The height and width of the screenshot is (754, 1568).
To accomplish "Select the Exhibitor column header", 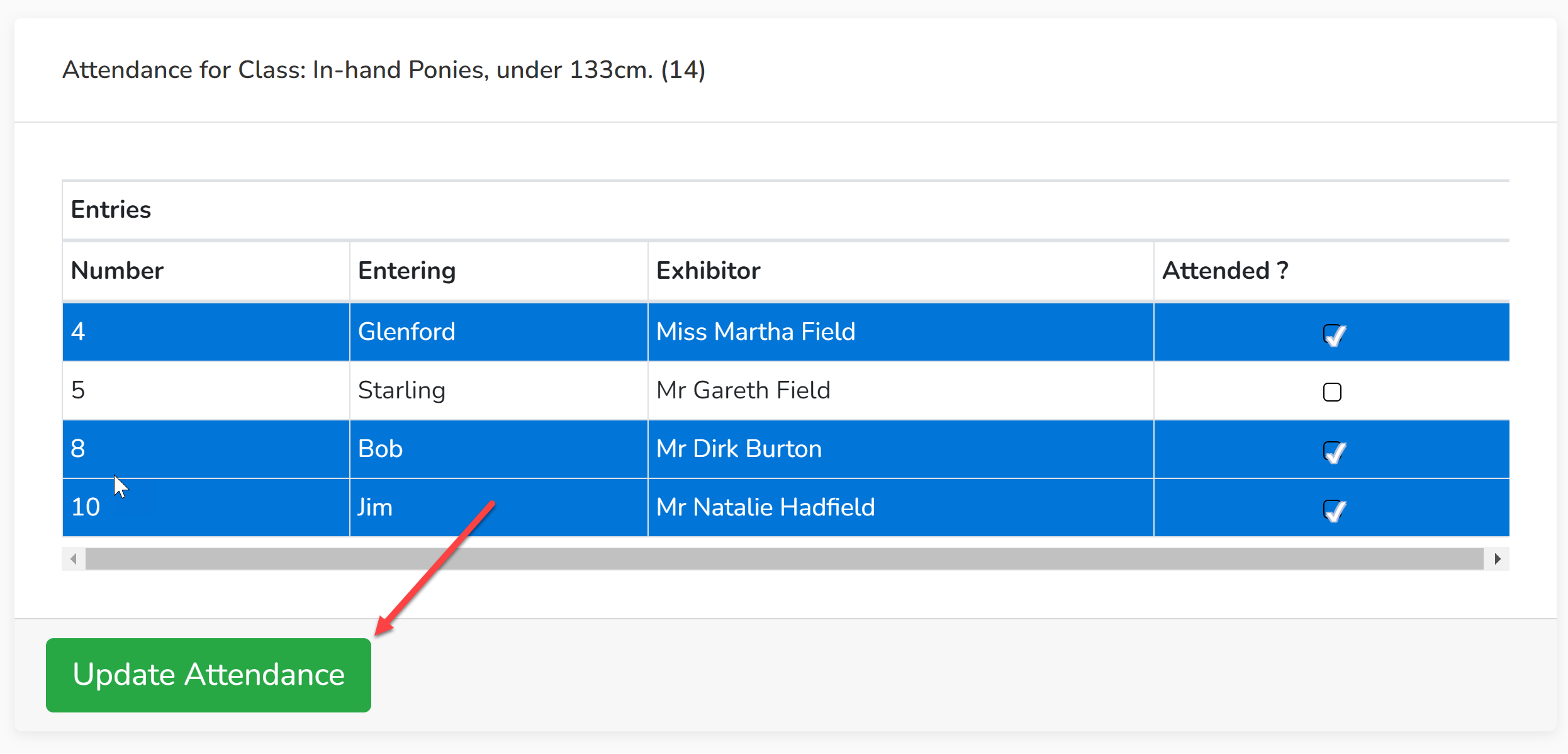I will (x=900, y=271).
